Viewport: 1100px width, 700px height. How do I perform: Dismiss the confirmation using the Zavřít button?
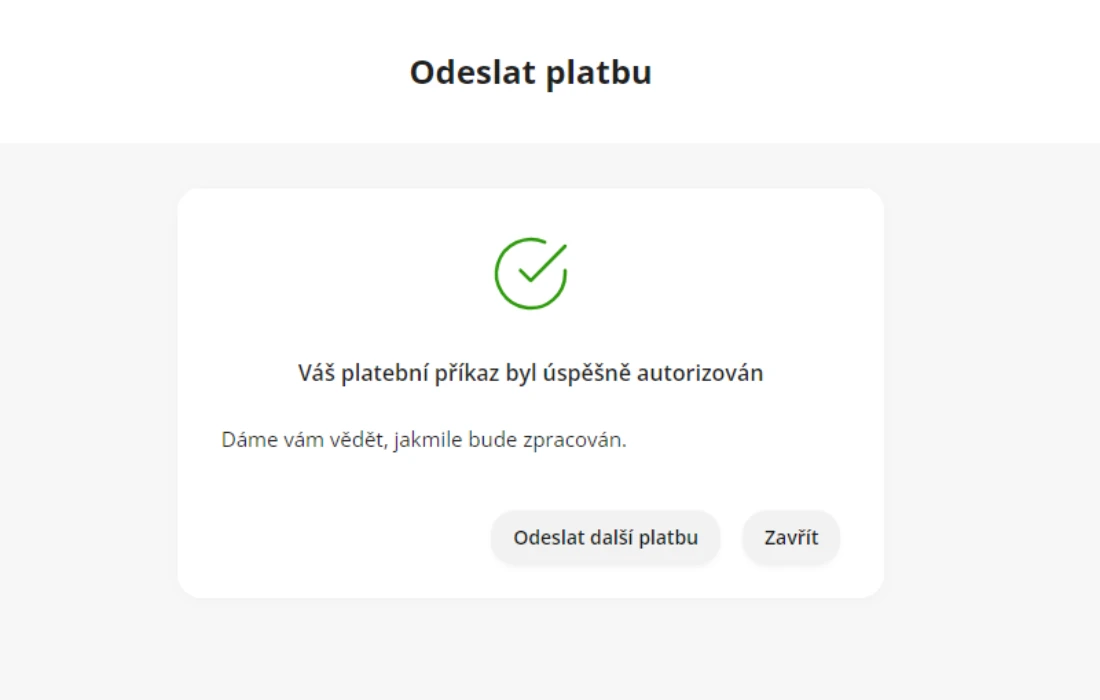(x=791, y=537)
